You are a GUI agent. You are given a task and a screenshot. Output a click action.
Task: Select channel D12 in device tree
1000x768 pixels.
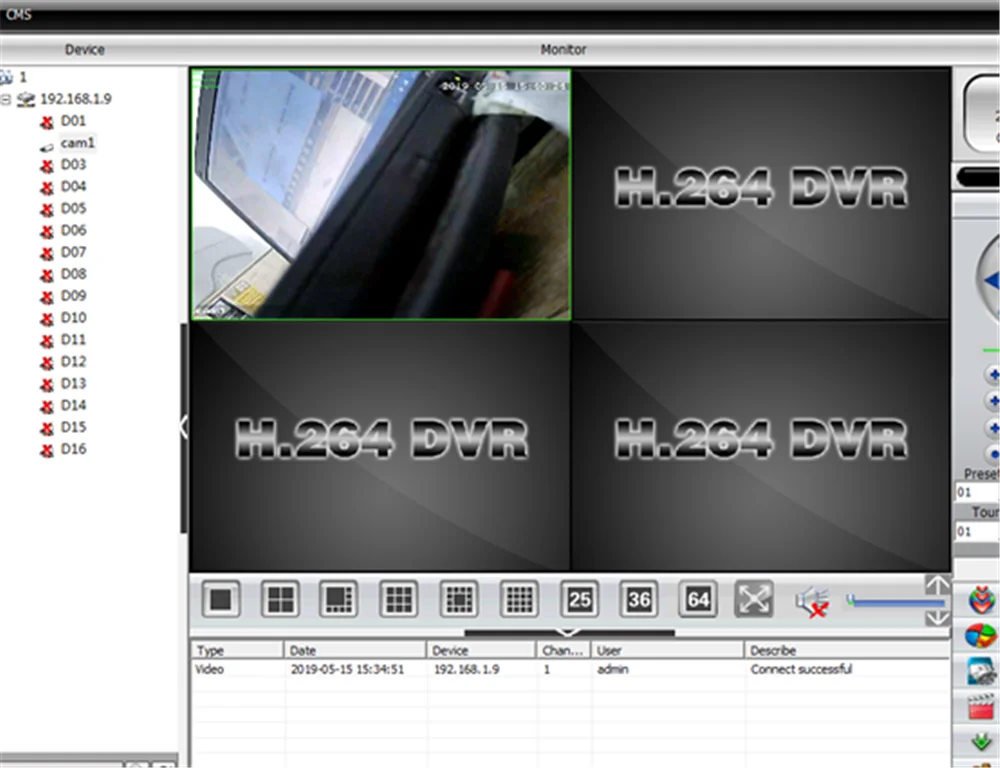[x=73, y=362]
